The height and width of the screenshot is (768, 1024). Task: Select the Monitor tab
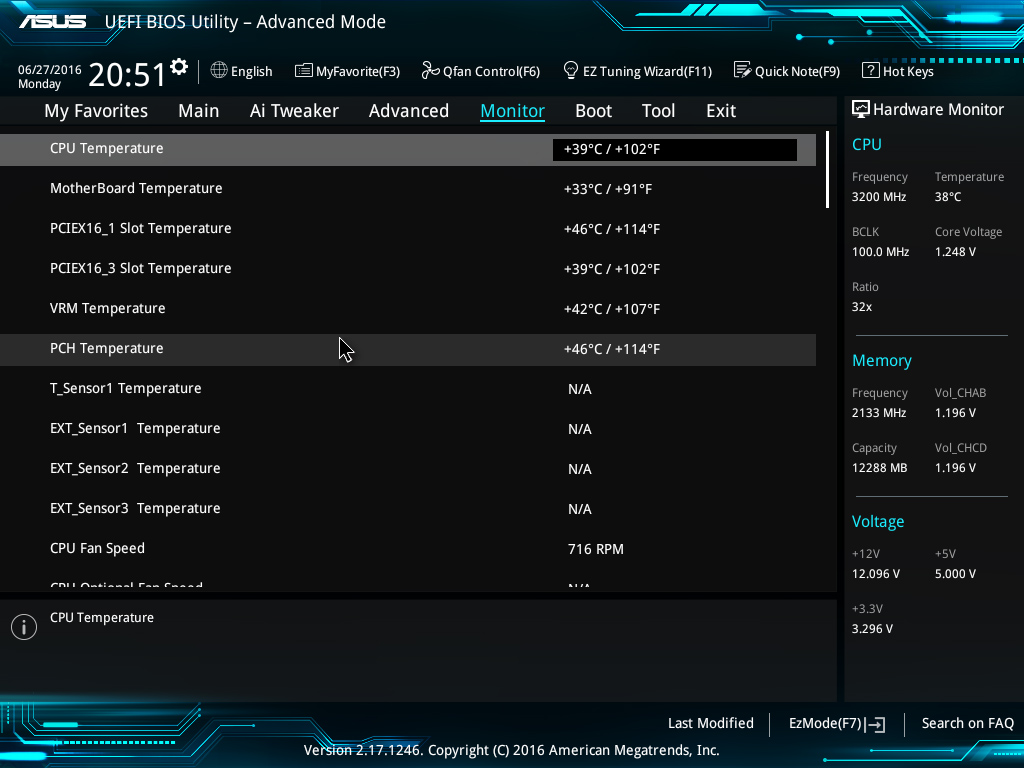[x=513, y=111]
